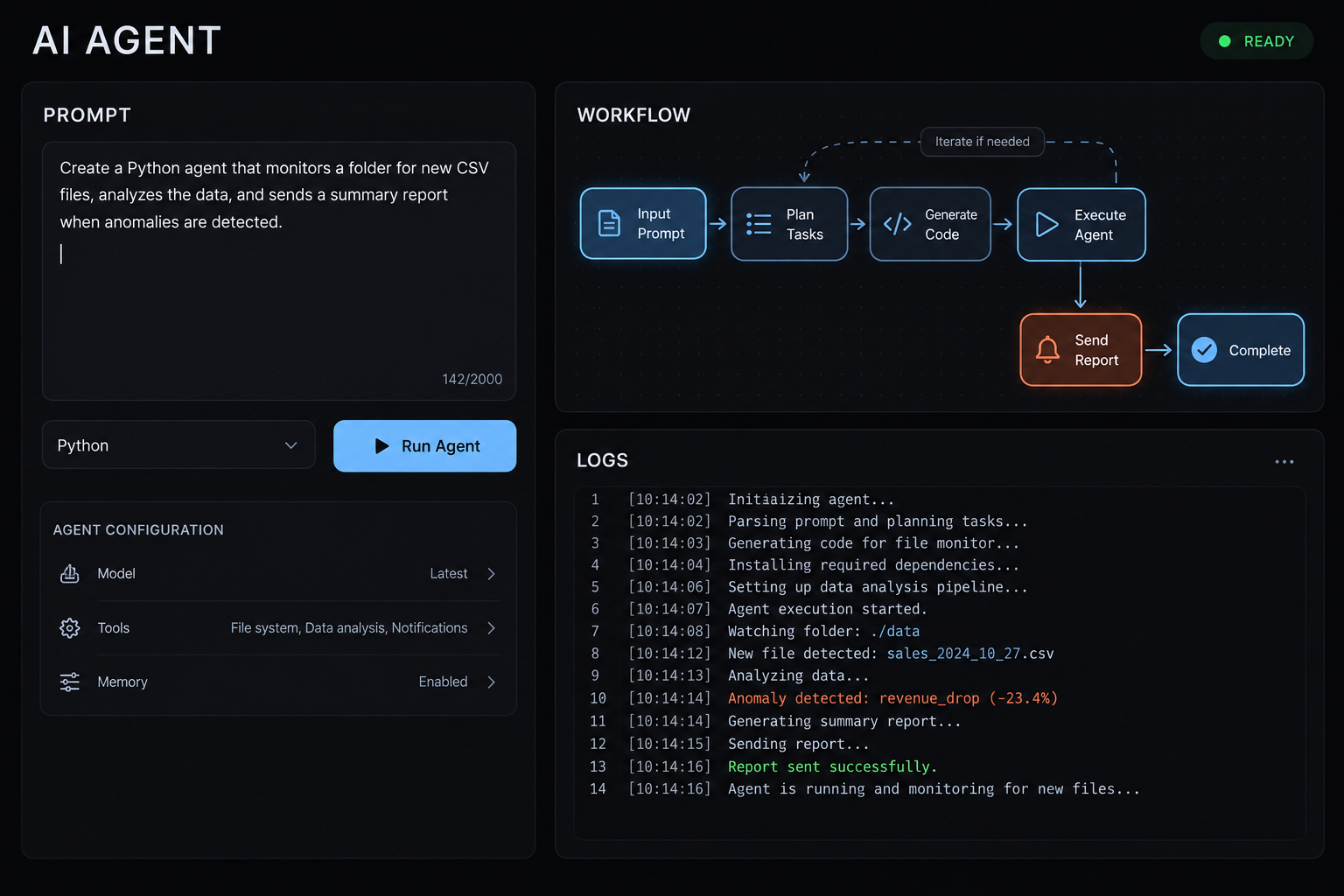The height and width of the screenshot is (896, 1344).
Task: Click the Enabled value in Memory row
Action: coord(443,682)
